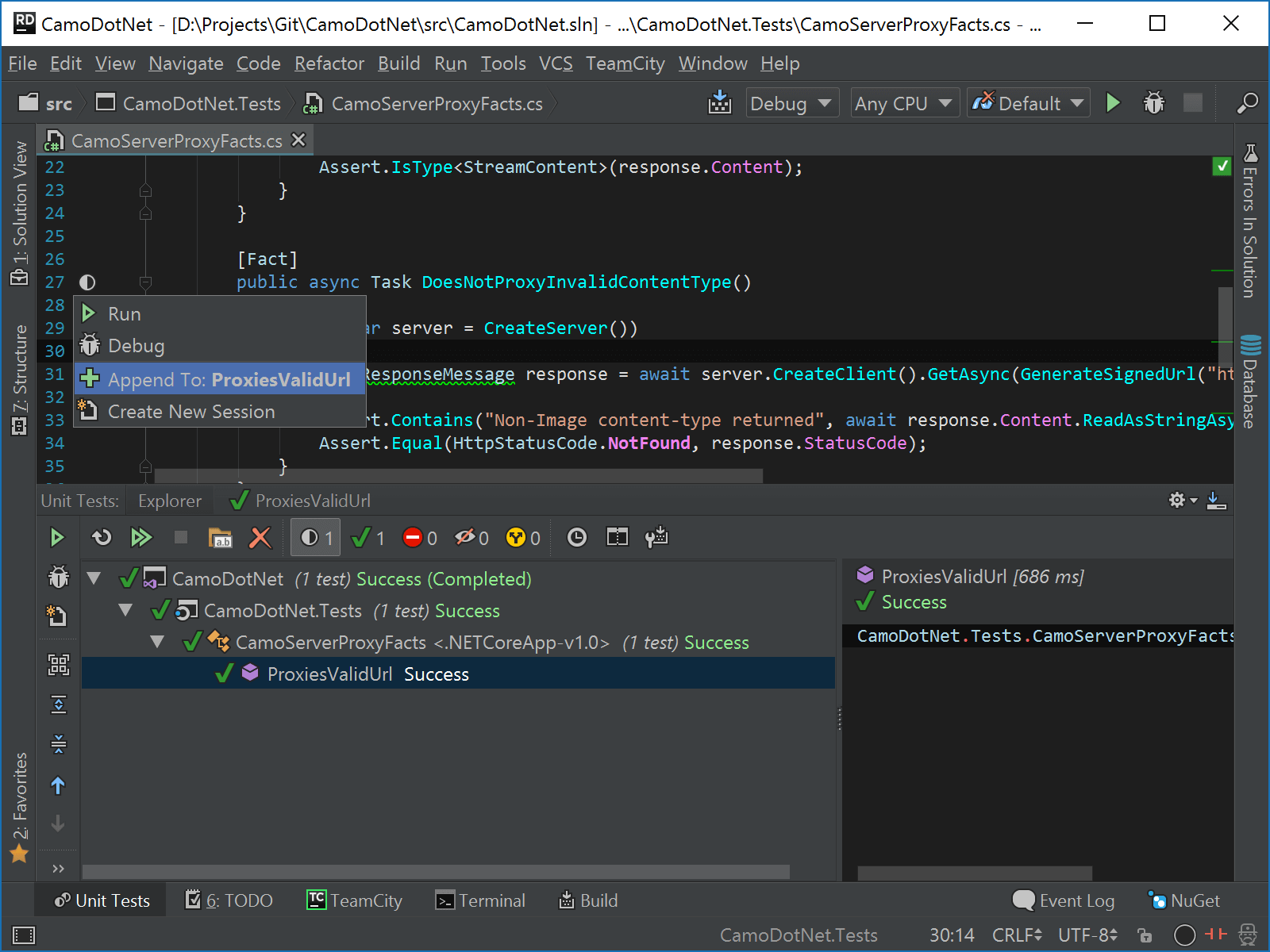Select the ProxiesValidUrl Success test row
Image resolution: width=1270 pixels, height=952 pixels.
(458, 674)
